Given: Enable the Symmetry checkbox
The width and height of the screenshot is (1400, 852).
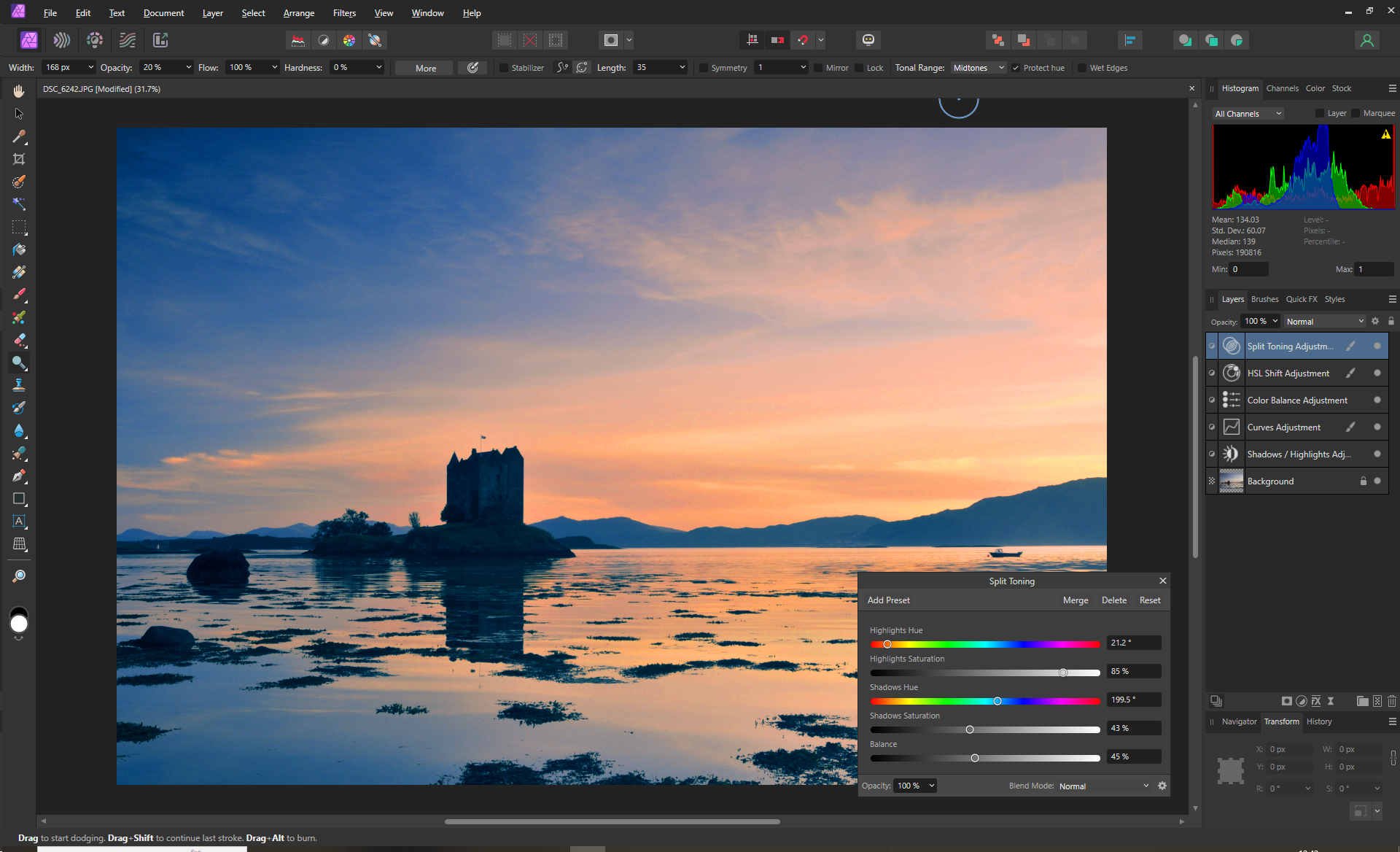Looking at the screenshot, I should point(704,68).
